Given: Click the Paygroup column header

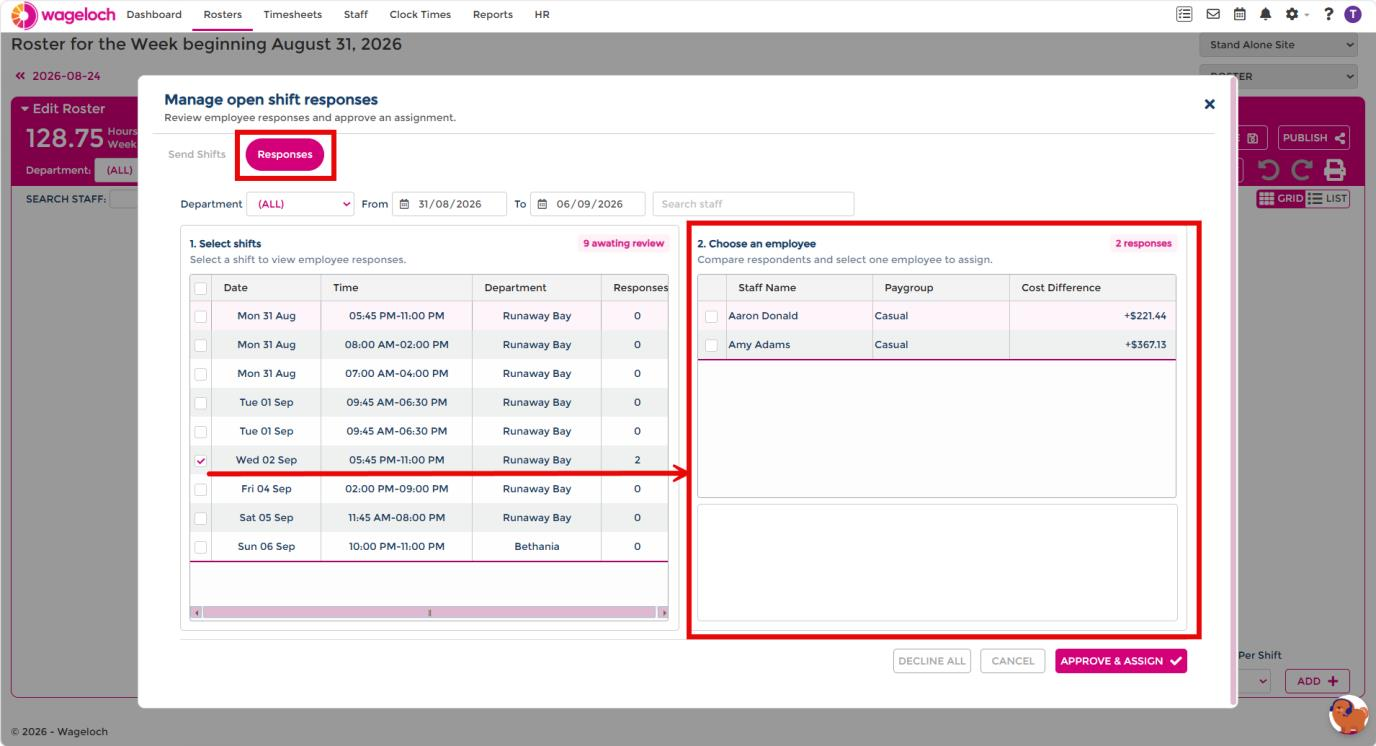Looking at the screenshot, I should (x=941, y=288).
